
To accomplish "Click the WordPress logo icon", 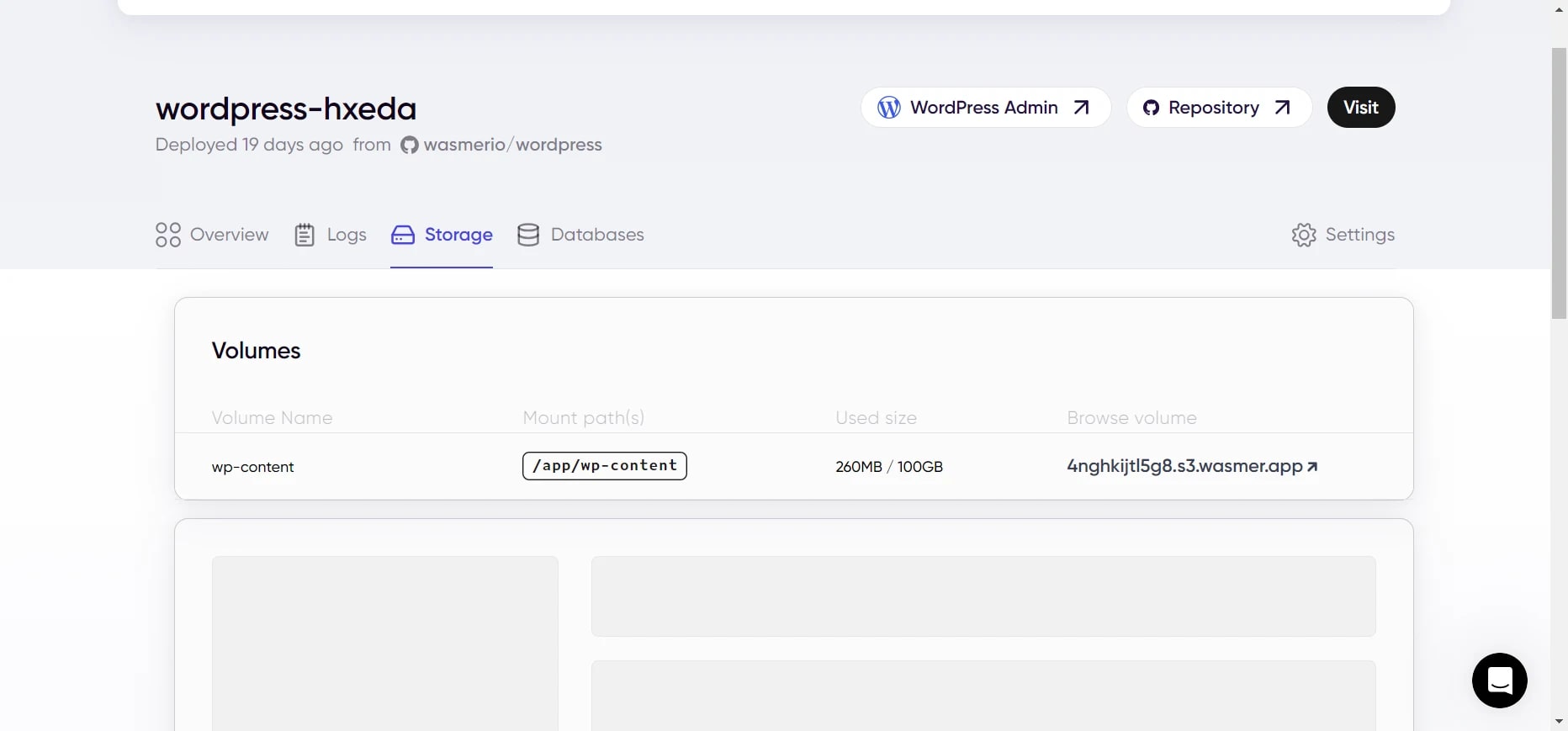I will tap(889, 108).
